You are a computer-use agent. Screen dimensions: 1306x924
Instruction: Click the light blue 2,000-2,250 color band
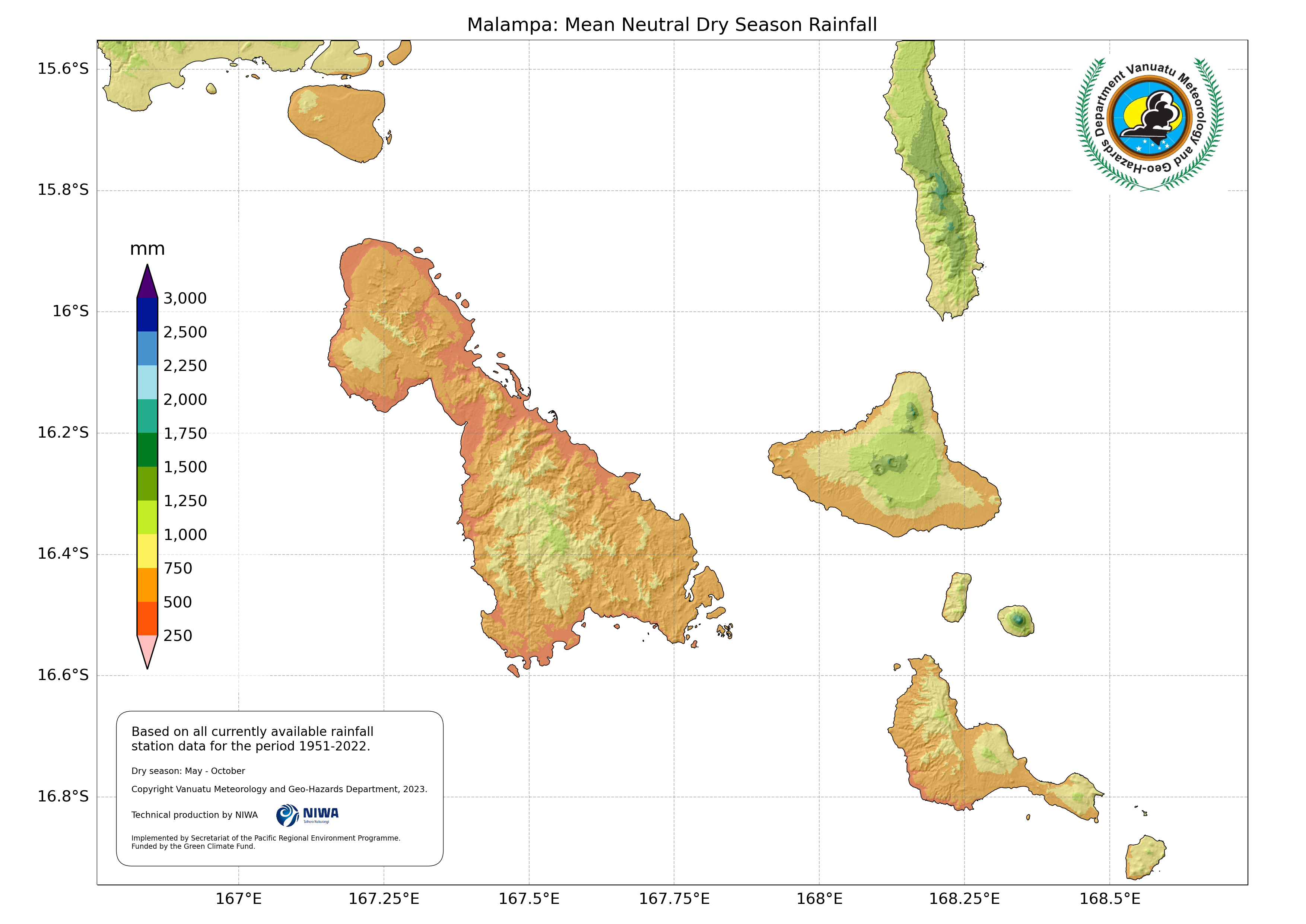tap(147, 382)
